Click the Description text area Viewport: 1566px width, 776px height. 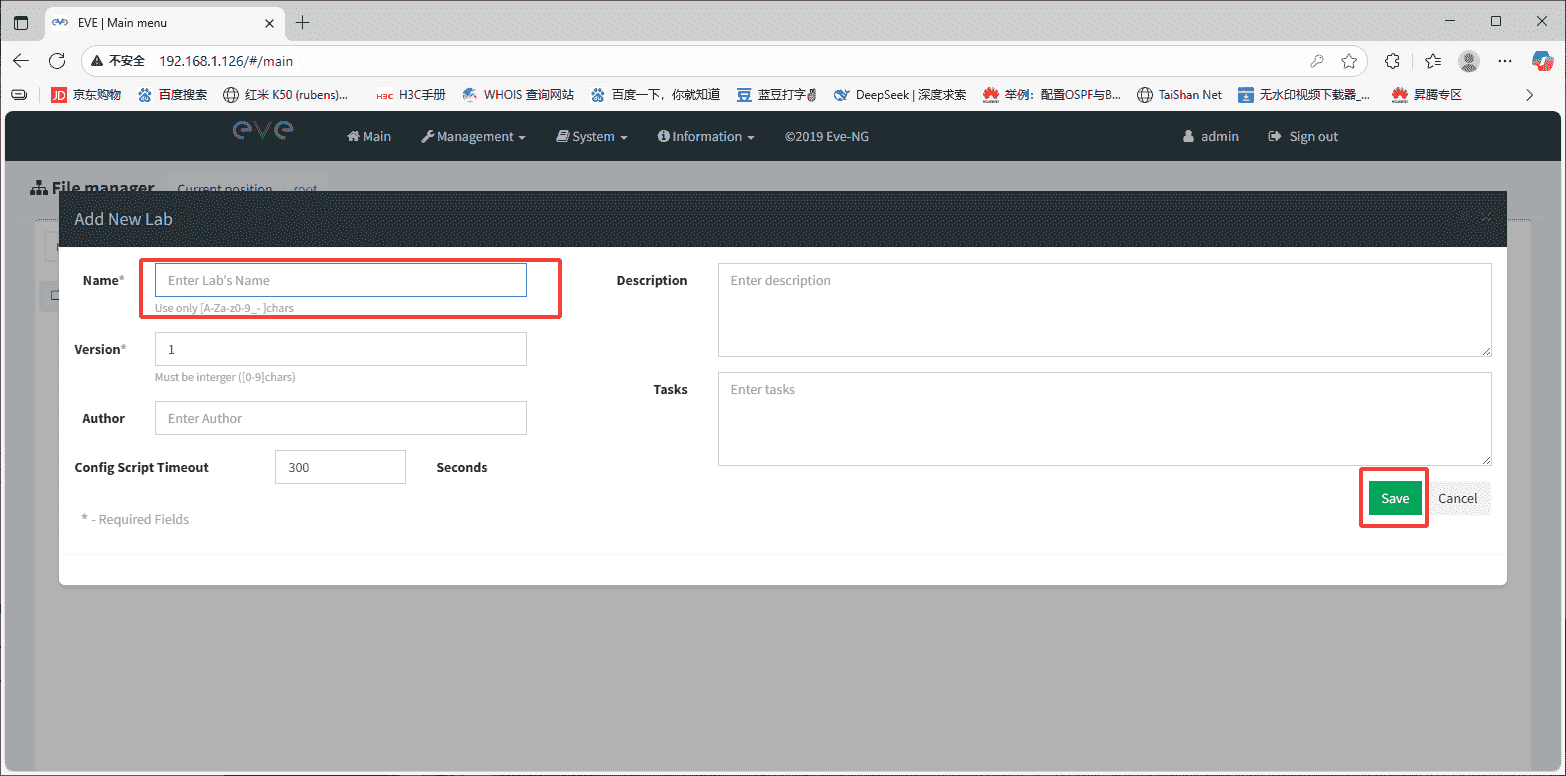pos(1104,309)
